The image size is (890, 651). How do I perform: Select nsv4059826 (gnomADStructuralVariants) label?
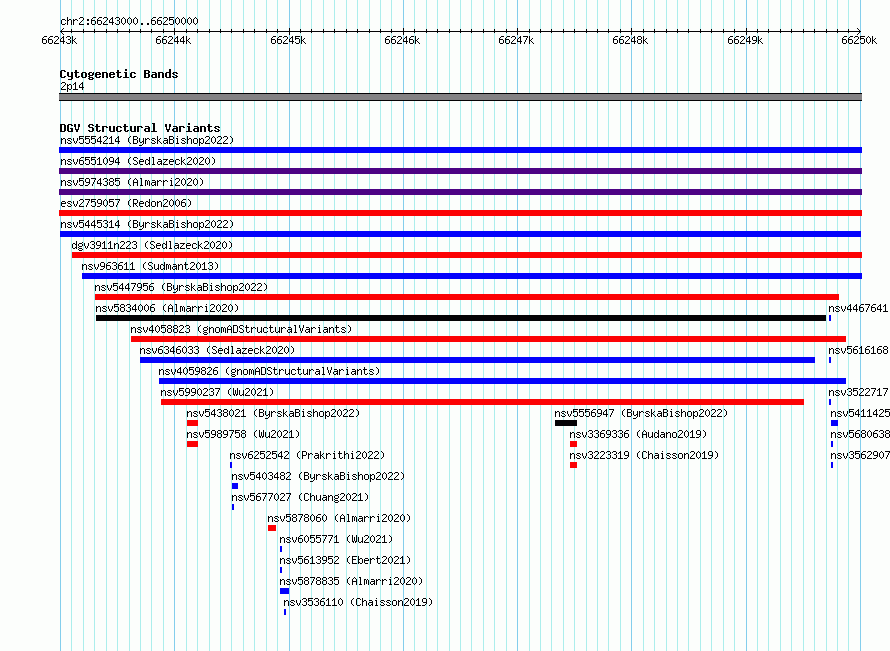click(269, 371)
